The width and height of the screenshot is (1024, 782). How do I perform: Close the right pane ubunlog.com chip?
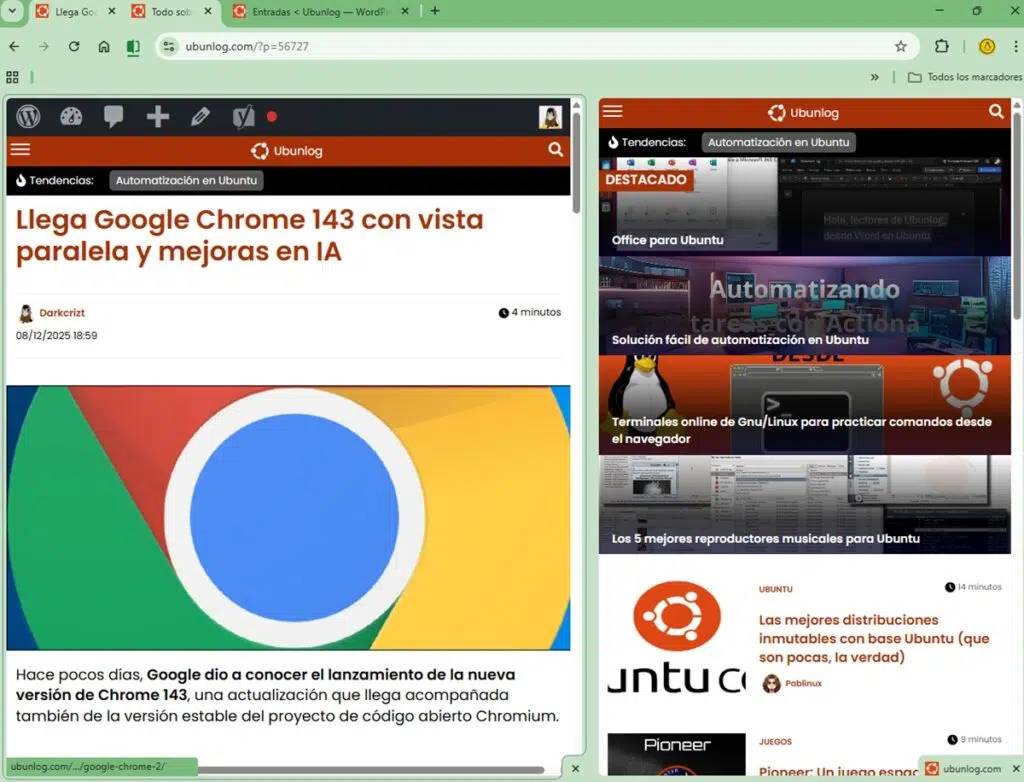[1016, 769]
